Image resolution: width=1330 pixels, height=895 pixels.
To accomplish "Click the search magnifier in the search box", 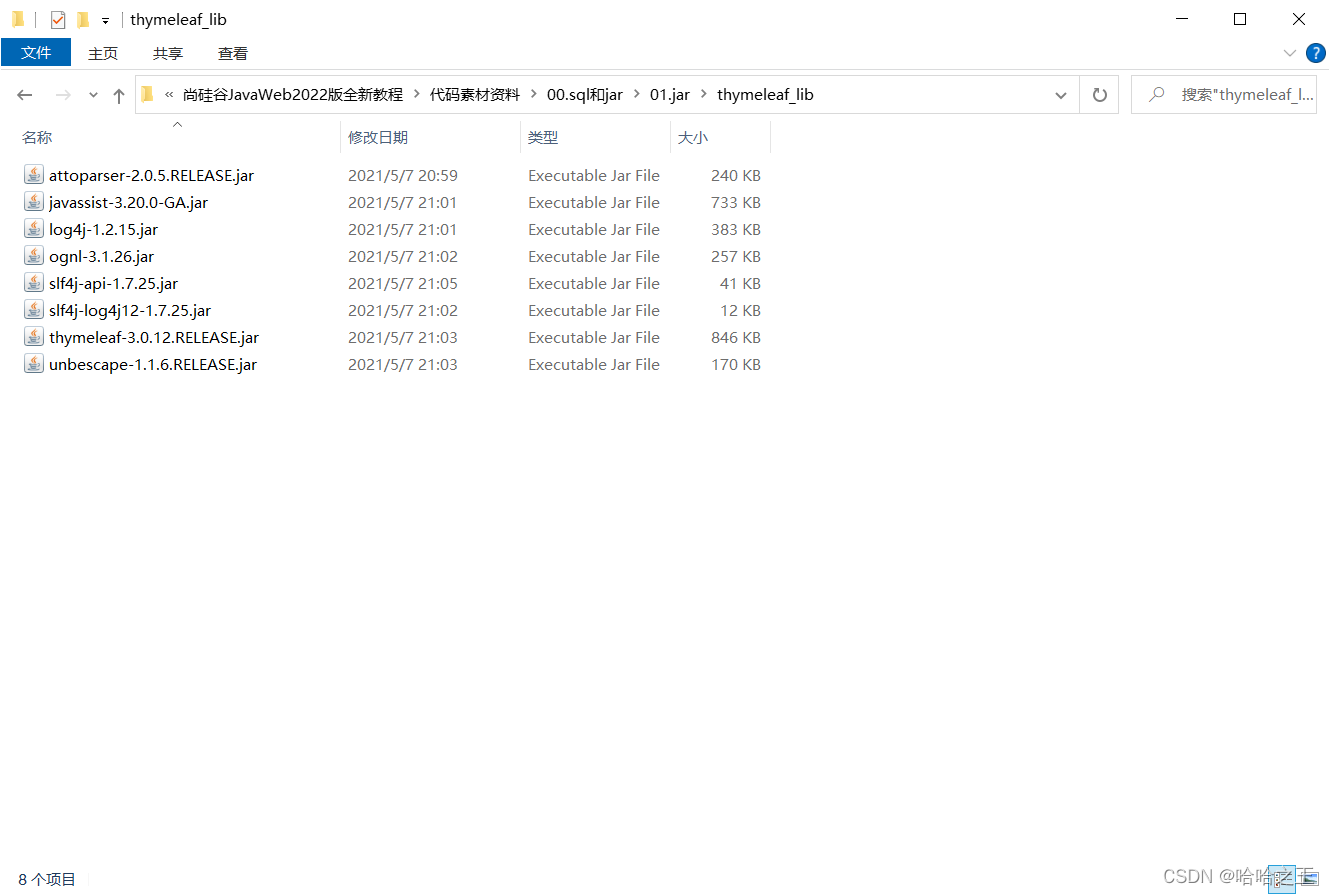I will 1157,94.
